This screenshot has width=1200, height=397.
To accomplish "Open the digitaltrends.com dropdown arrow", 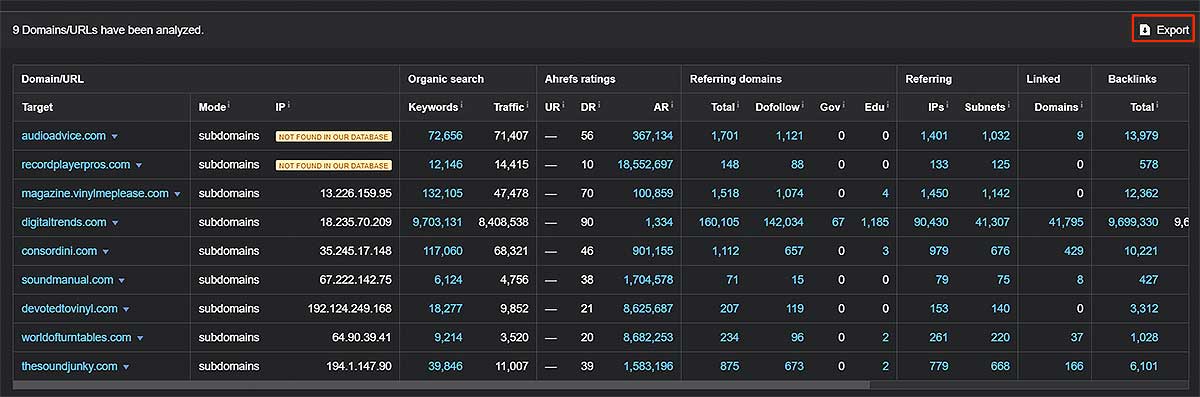I will click(x=116, y=223).
